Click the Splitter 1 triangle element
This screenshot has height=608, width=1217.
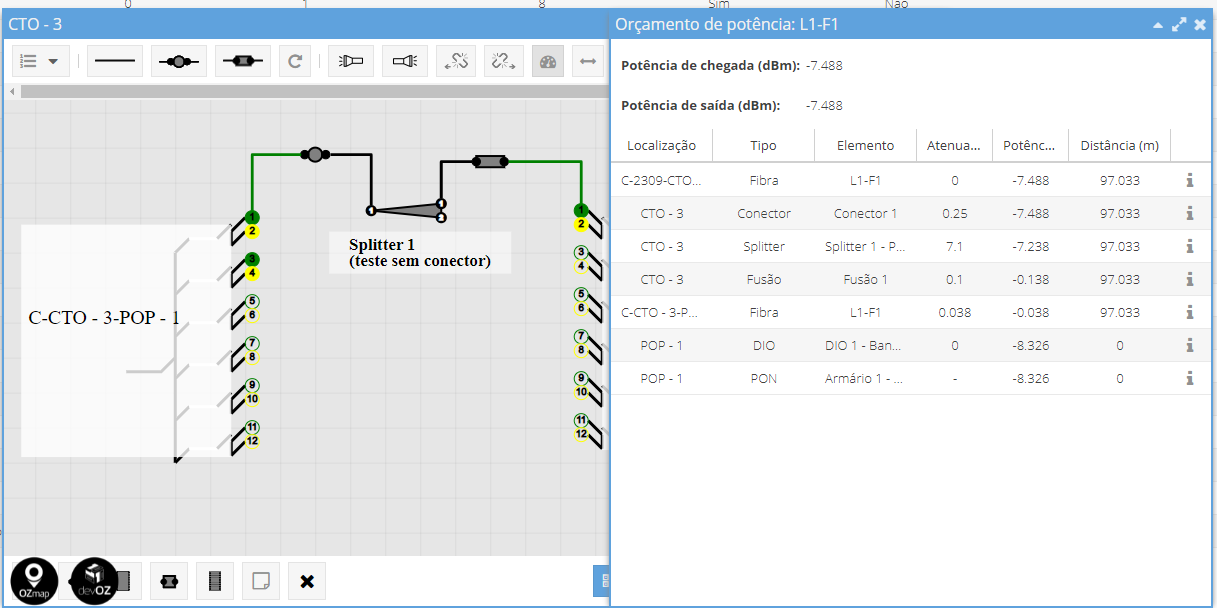407,210
